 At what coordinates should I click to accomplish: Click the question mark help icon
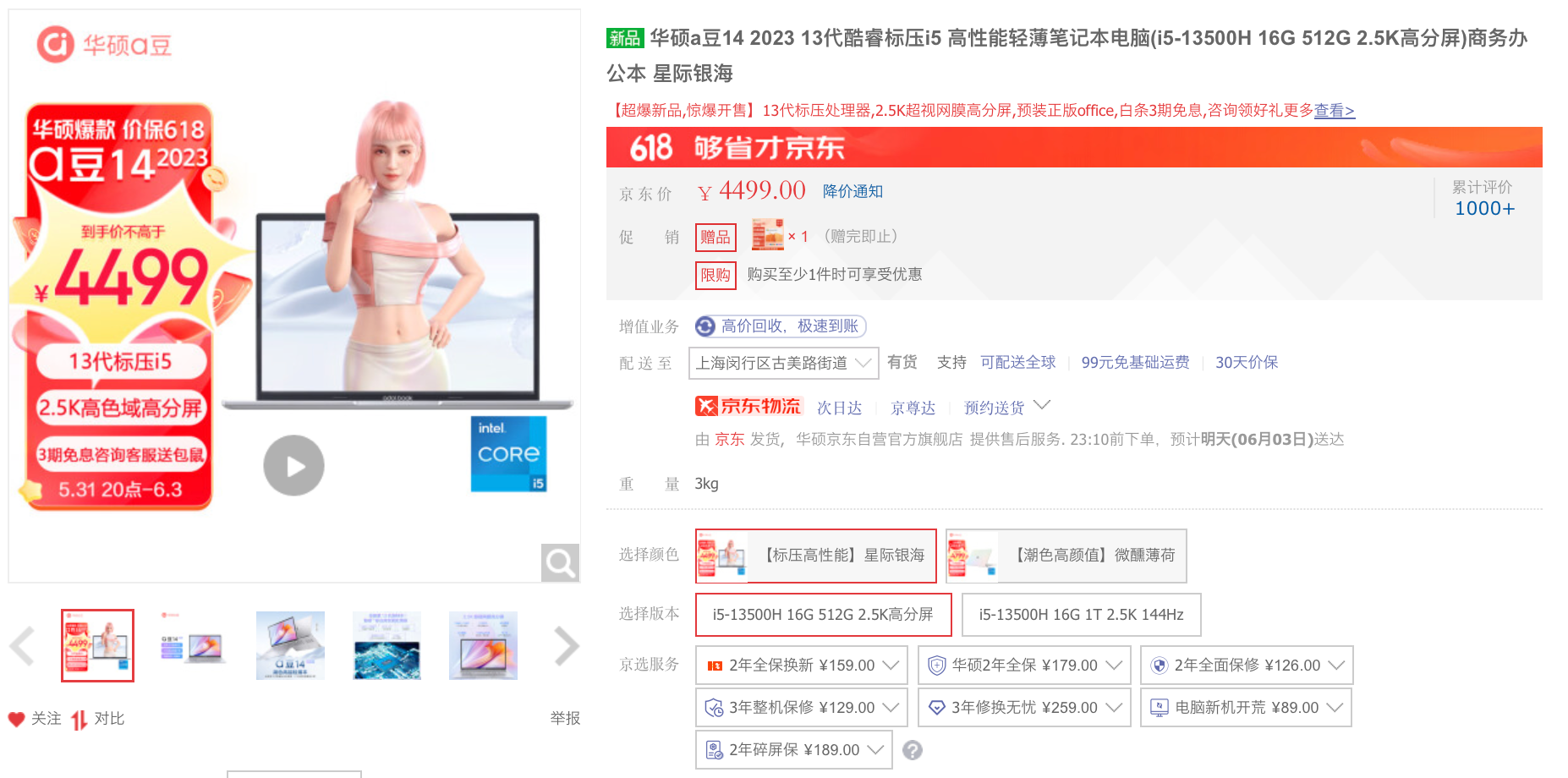click(x=912, y=750)
